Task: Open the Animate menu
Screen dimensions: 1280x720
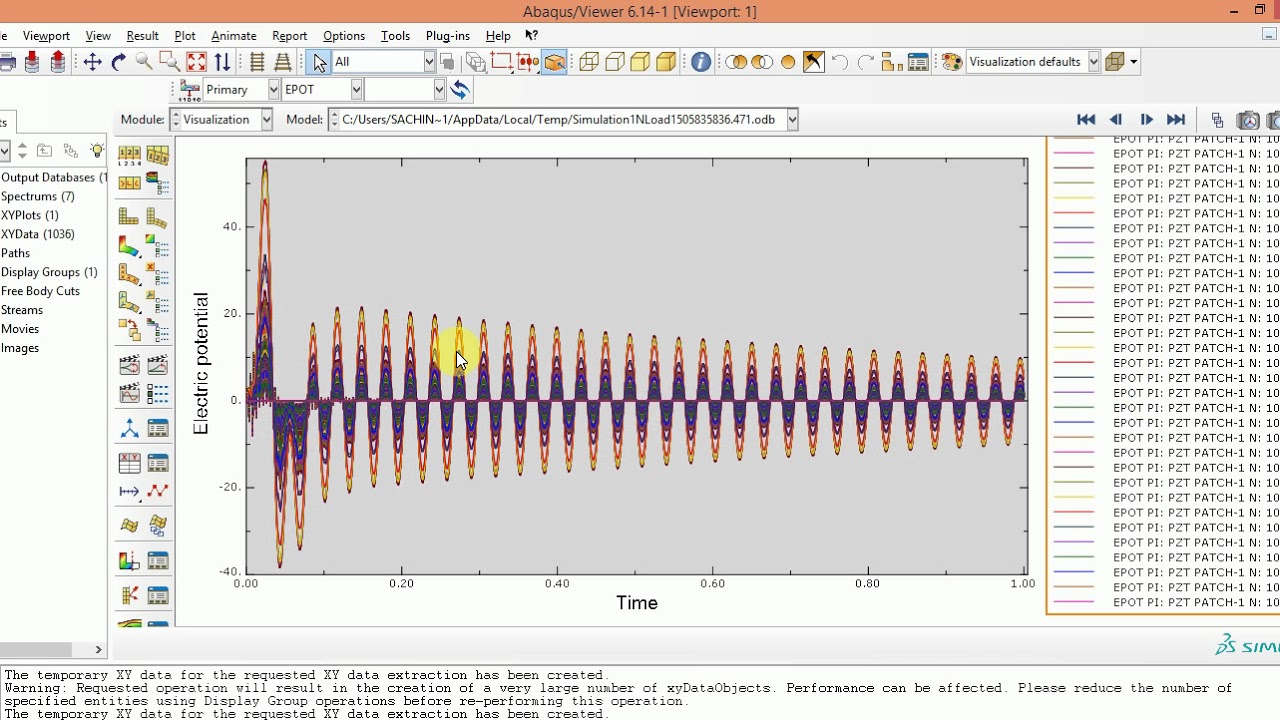Action: 234,36
